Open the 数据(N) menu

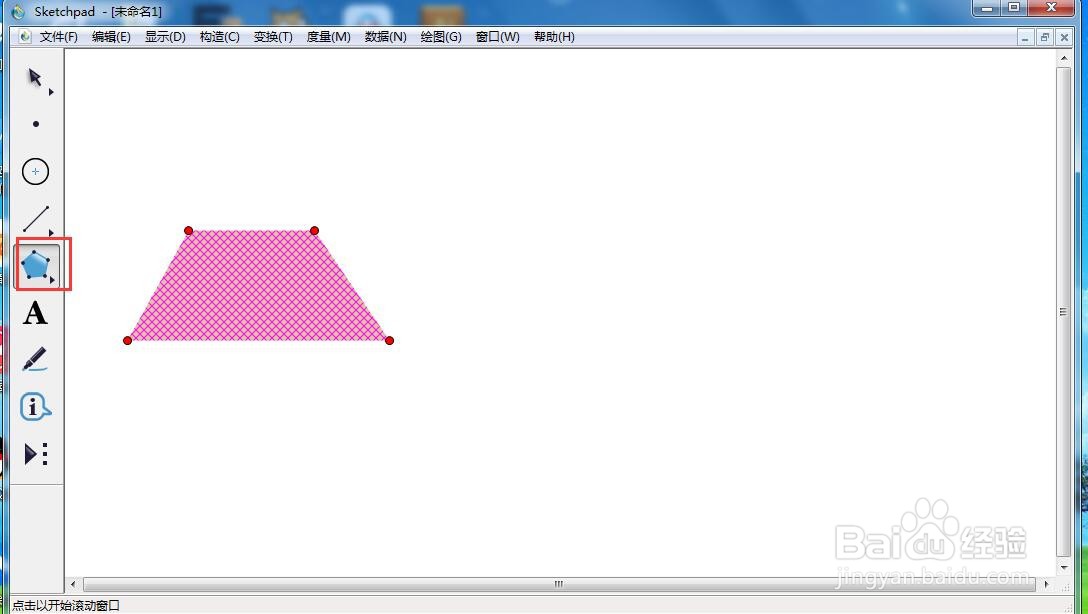[385, 37]
